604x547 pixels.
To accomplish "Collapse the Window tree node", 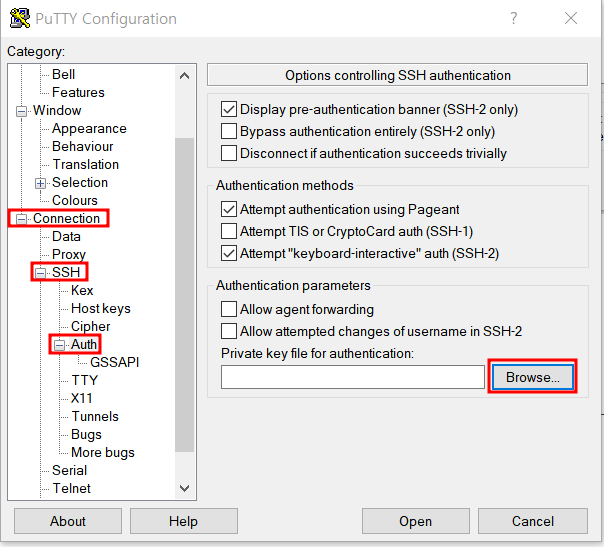I will (x=22, y=111).
